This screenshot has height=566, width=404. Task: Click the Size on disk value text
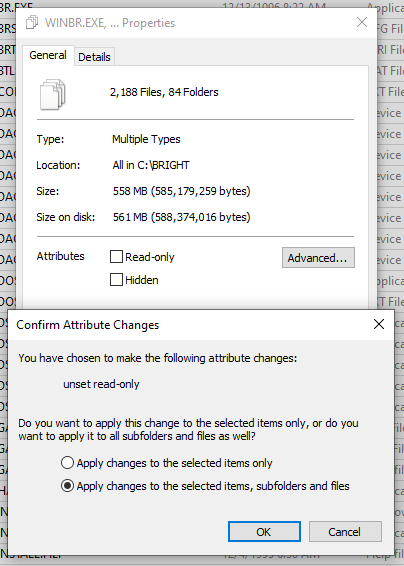tap(182, 217)
